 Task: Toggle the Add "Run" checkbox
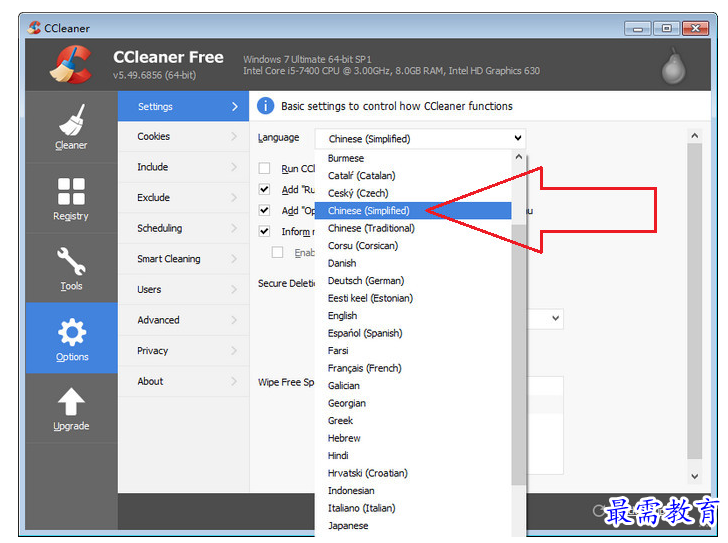(x=264, y=189)
